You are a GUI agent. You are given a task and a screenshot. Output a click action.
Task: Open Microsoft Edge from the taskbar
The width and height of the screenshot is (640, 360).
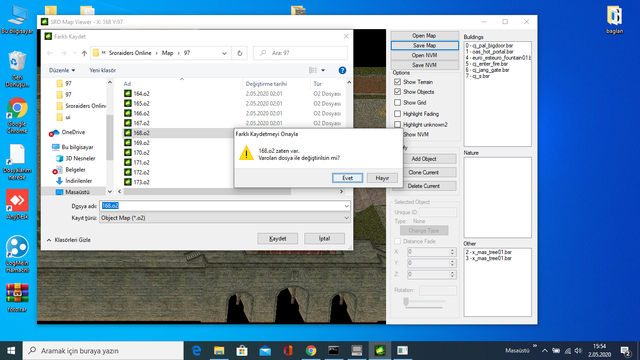coord(196,351)
